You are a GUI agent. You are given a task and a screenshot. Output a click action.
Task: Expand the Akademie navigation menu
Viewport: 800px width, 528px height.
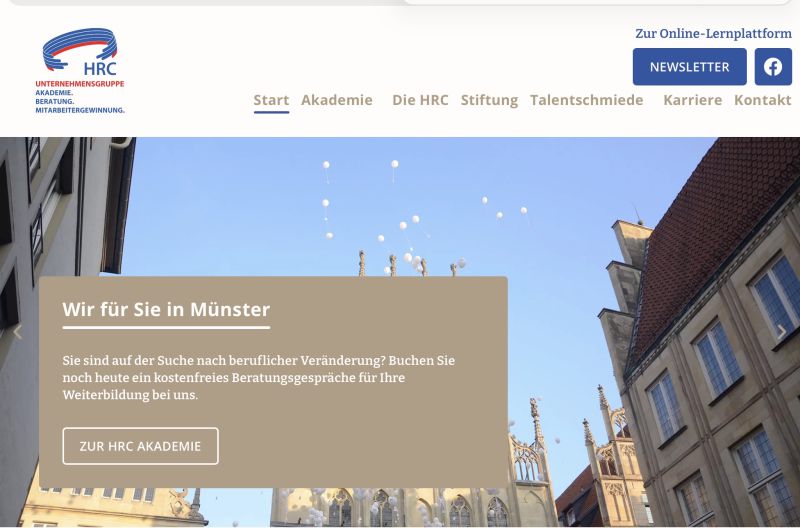pyautogui.click(x=337, y=100)
